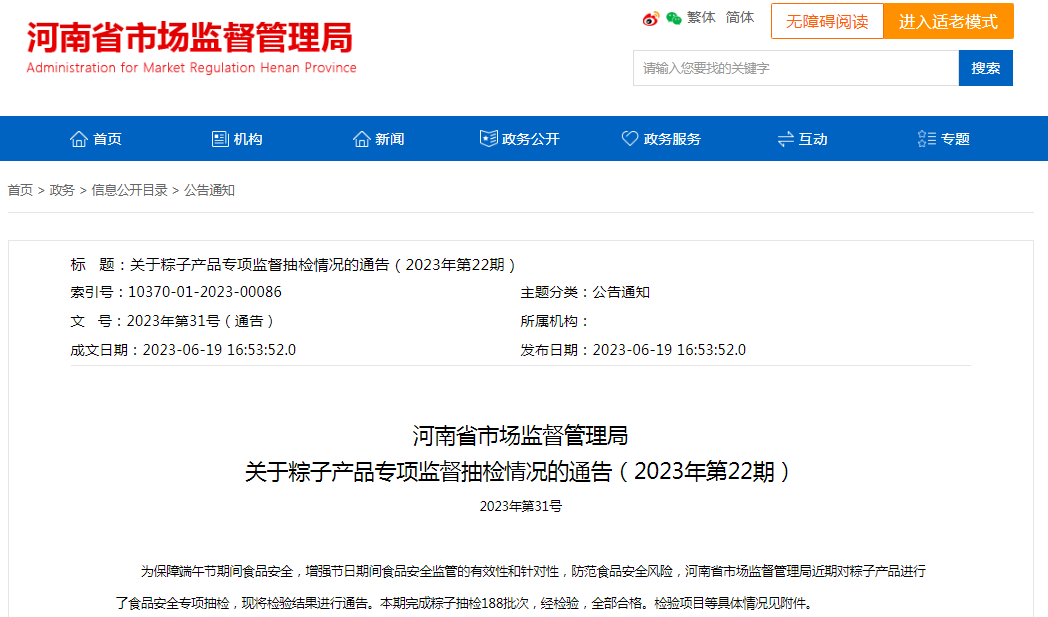Click the Weibo icon in header
The height and width of the screenshot is (617, 1048).
(x=651, y=18)
